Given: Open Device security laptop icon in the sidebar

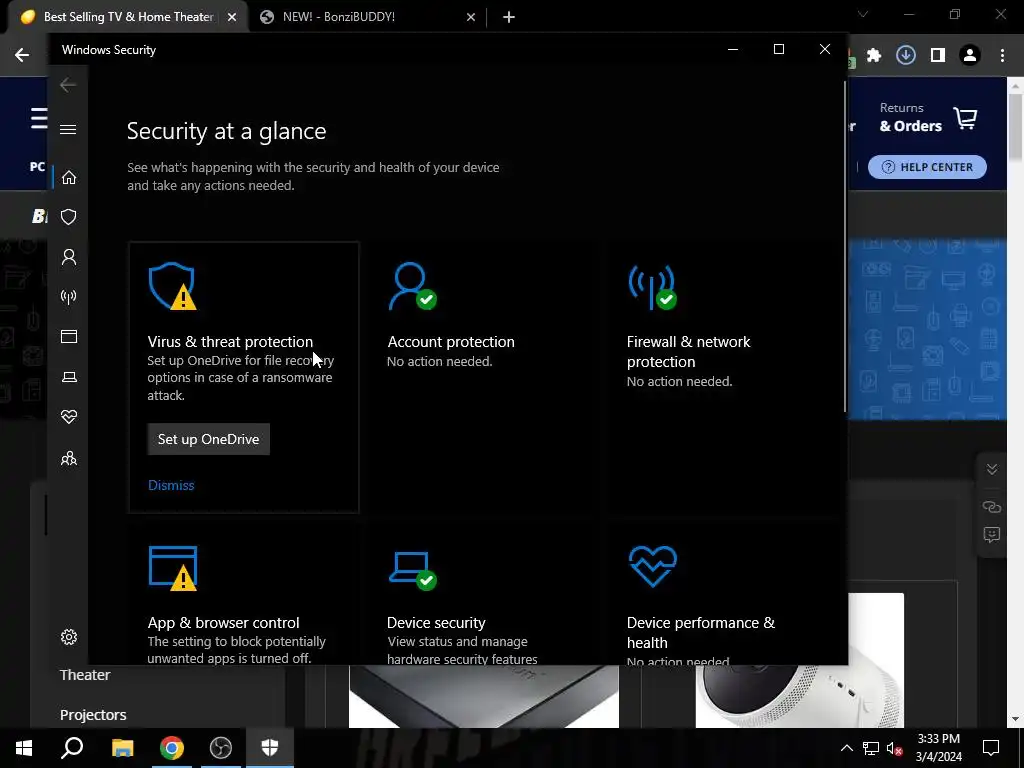Looking at the screenshot, I should pyautogui.click(x=69, y=377).
